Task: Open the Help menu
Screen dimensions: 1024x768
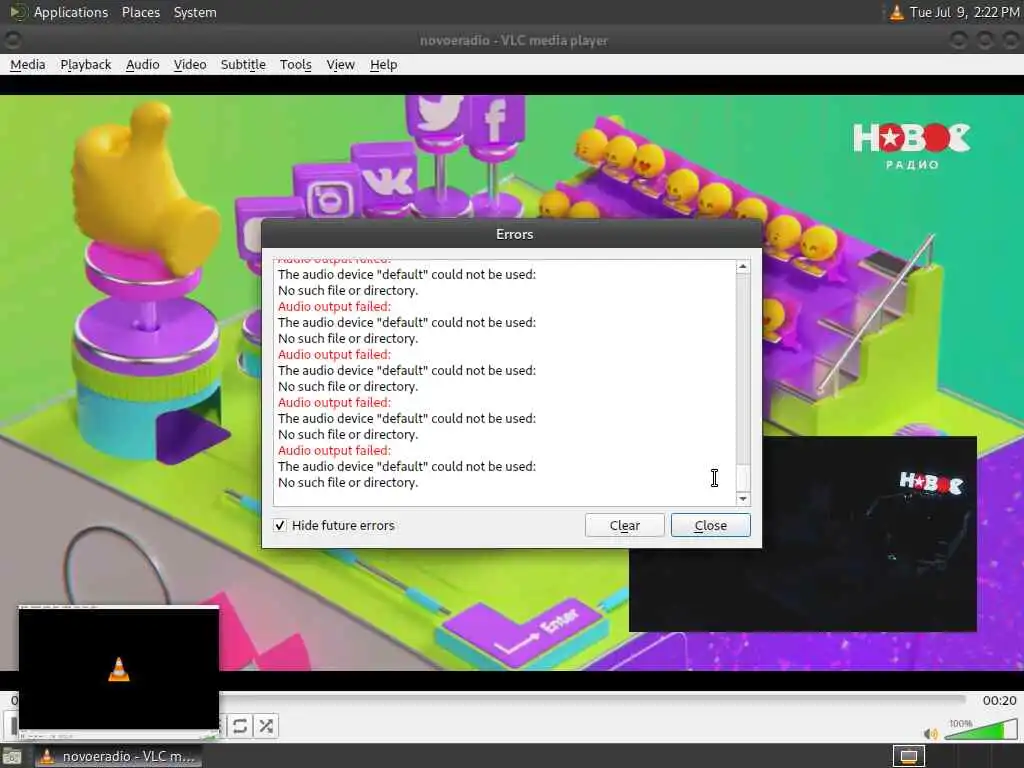Action: pos(383,65)
